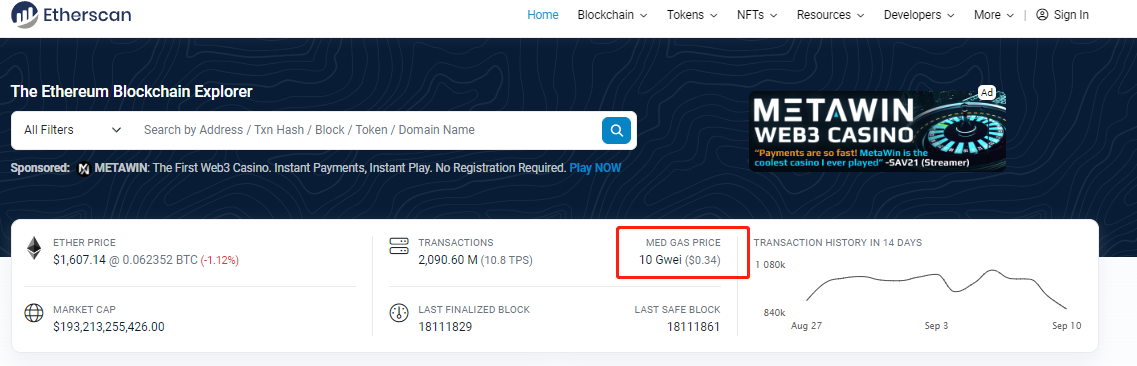1137x366 pixels.
Task: Click the Ether price Ethereum diamond icon
Action: [x=34, y=249]
